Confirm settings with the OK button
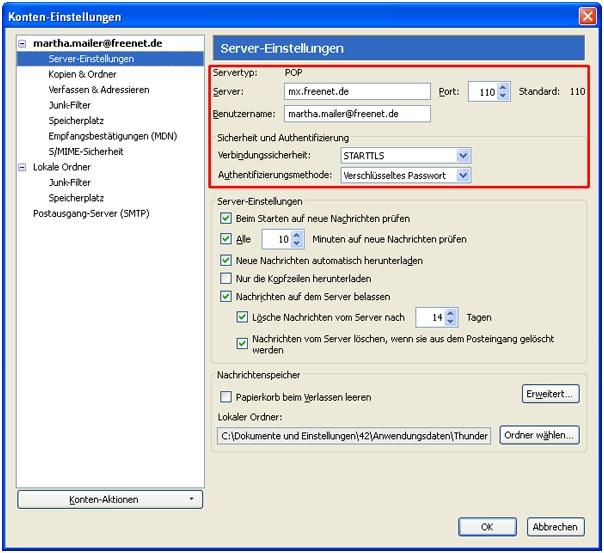 point(487,527)
